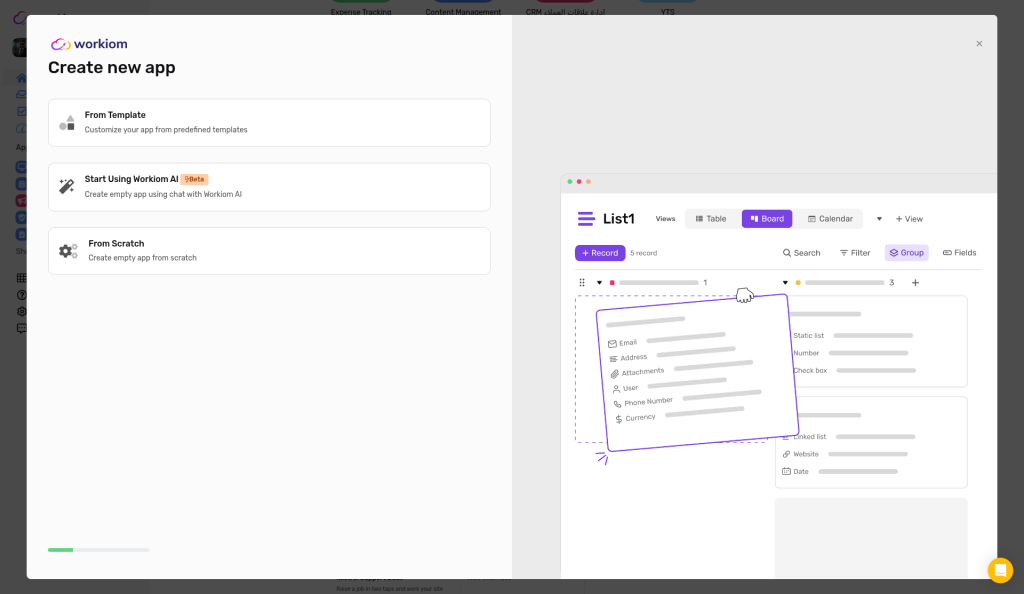1024x594 pixels.
Task: Click the Attachments paperclip icon on card
Action: [615, 374]
